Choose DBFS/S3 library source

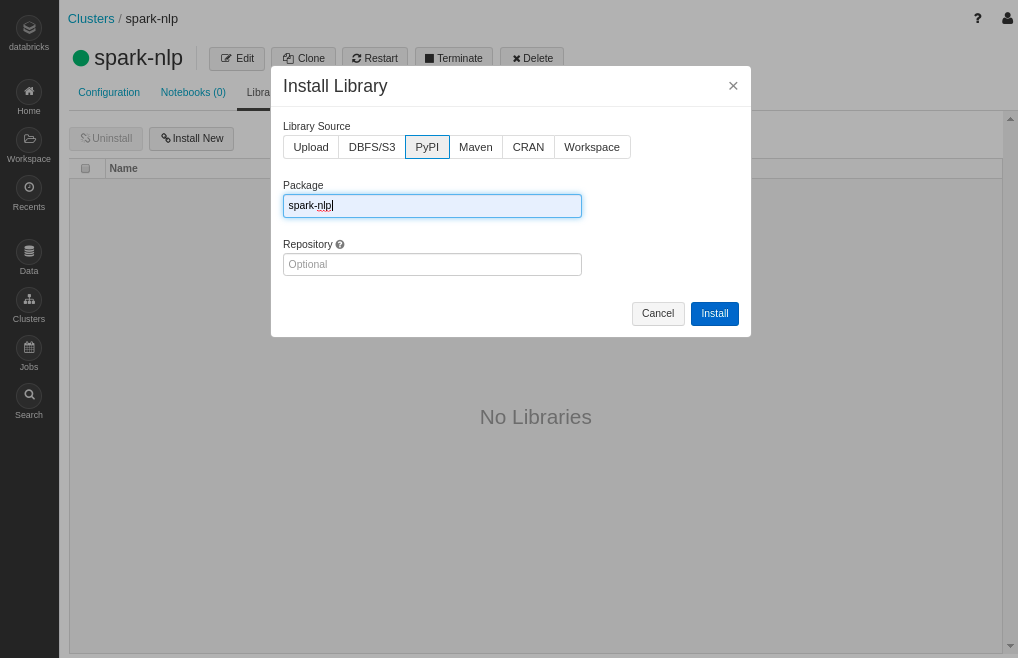click(x=372, y=147)
